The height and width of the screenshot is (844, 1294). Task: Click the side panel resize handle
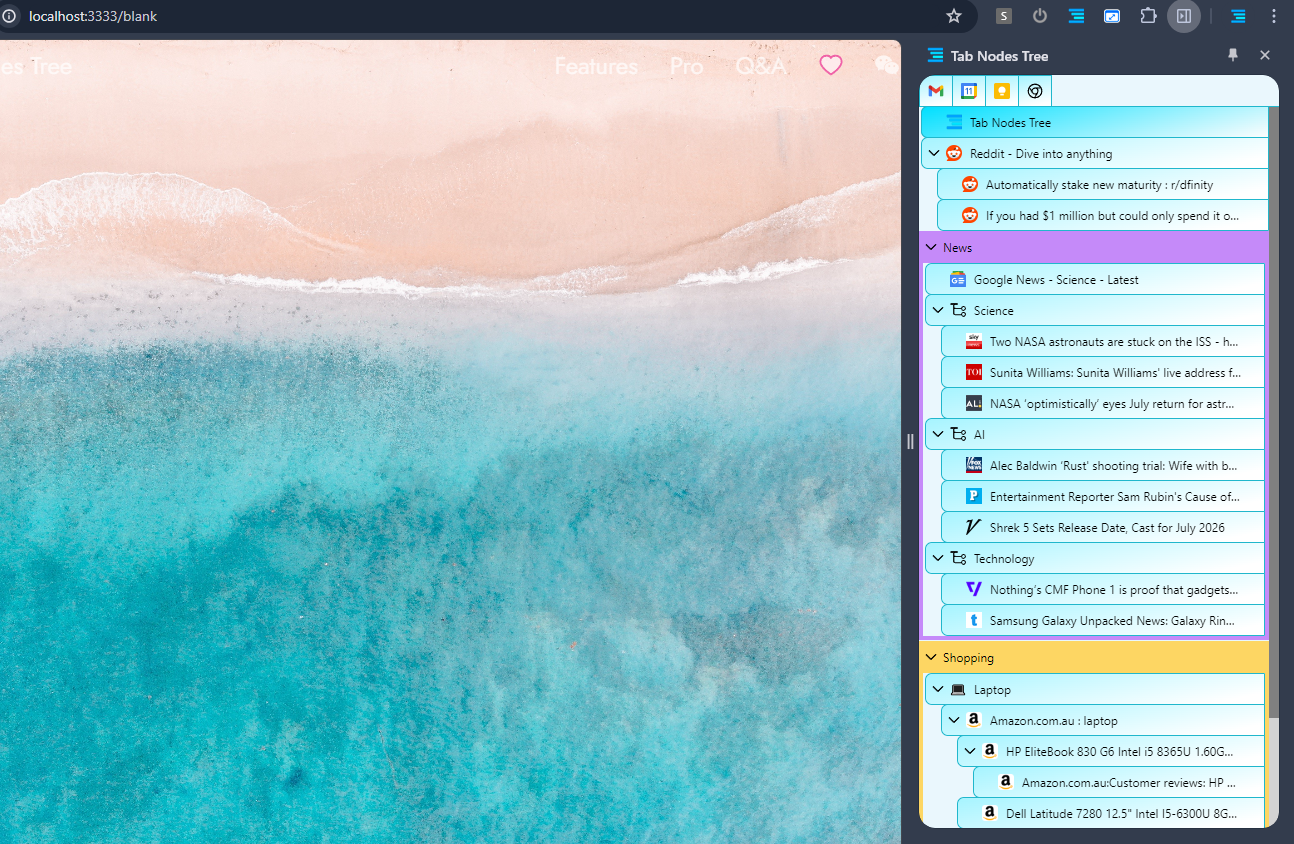click(x=910, y=441)
